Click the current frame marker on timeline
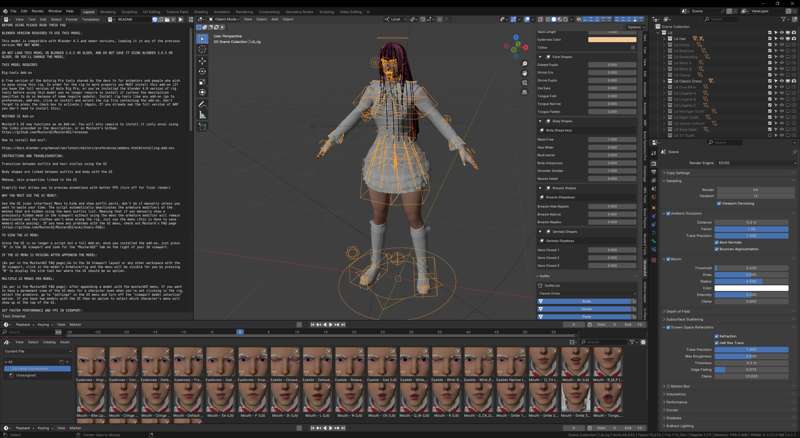 239,332
